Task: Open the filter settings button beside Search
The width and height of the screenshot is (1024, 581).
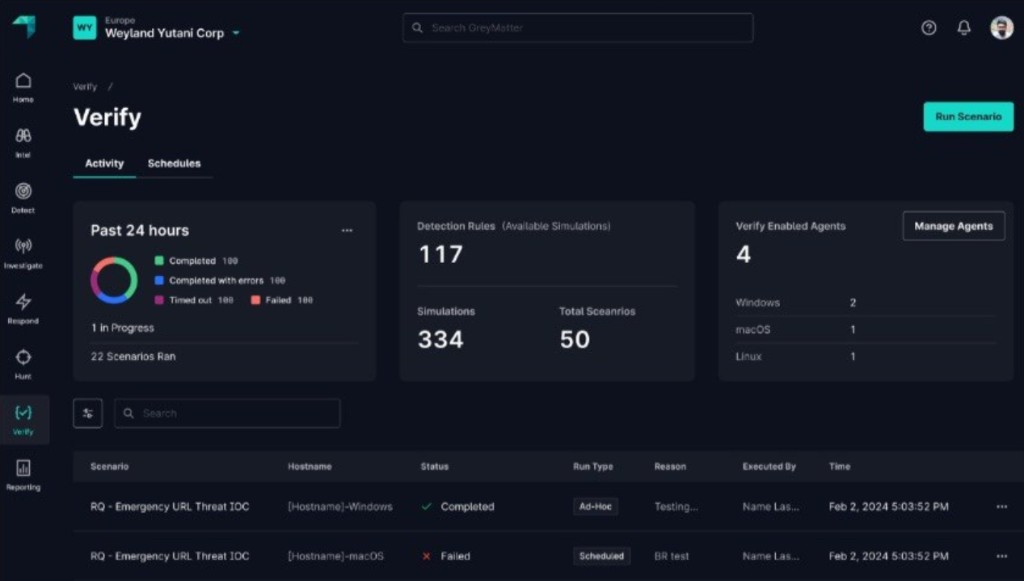Action: (x=88, y=413)
